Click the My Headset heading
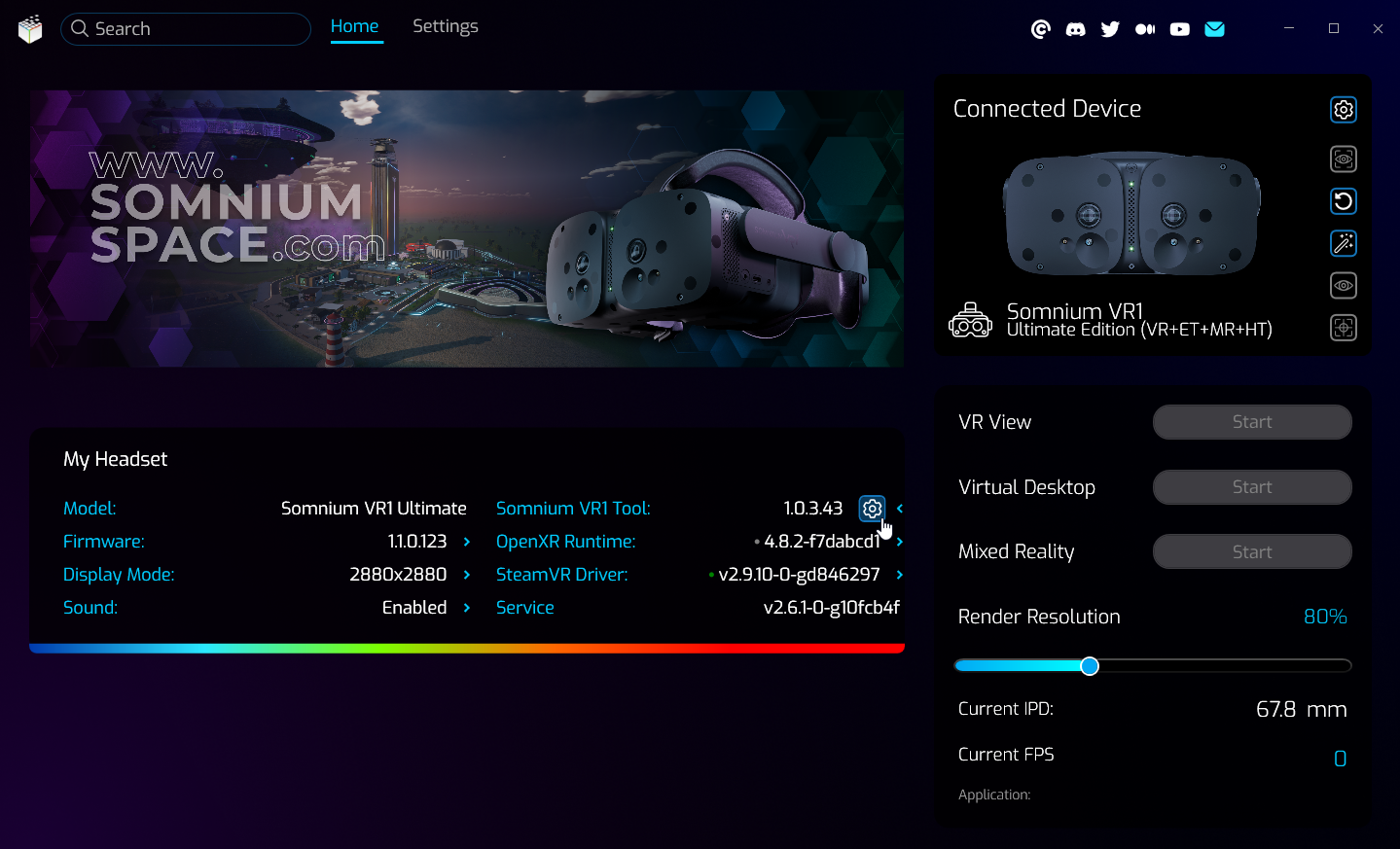 [x=116, y=459]
